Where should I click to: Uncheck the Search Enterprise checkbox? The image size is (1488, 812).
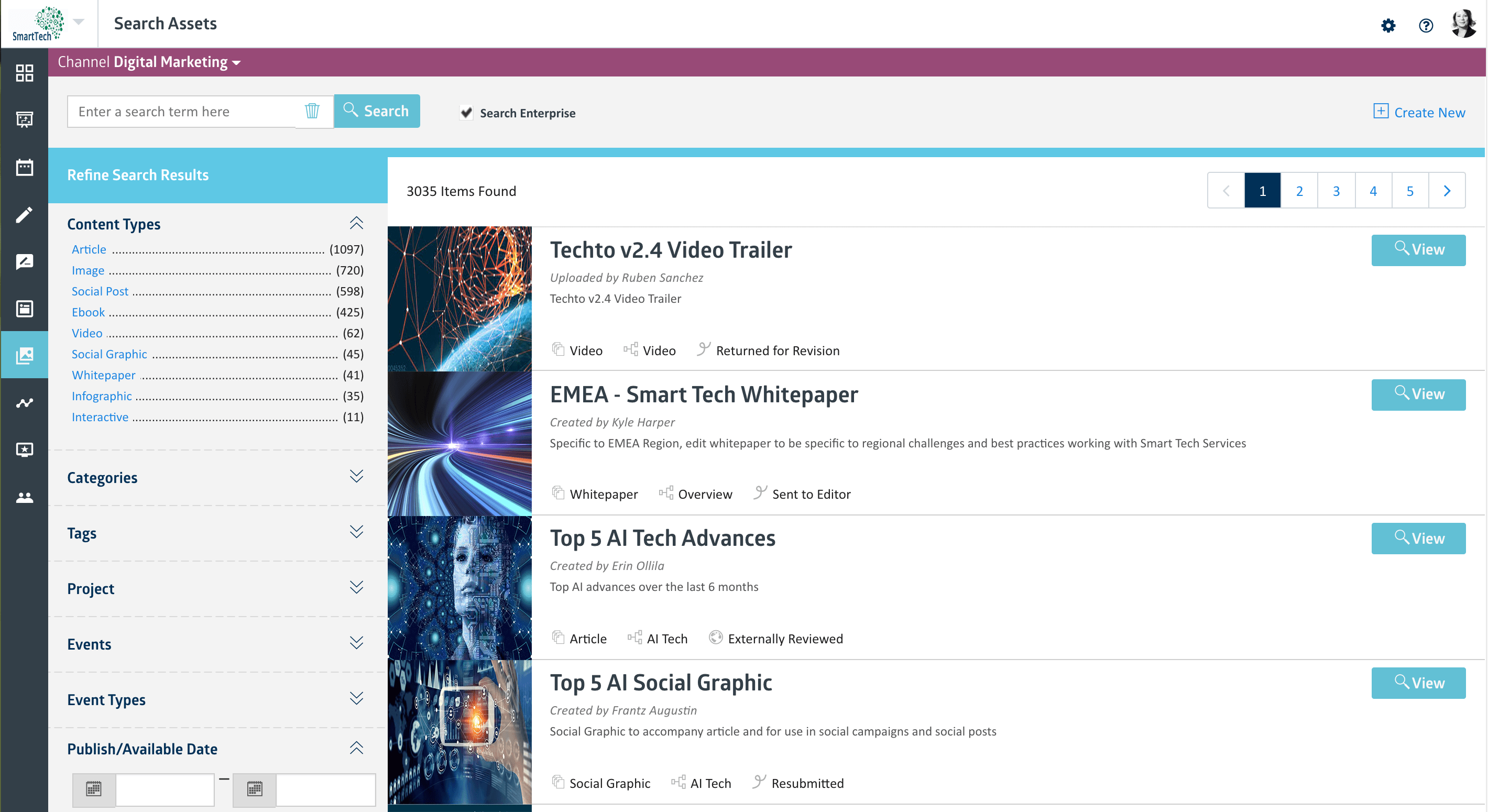466,113
